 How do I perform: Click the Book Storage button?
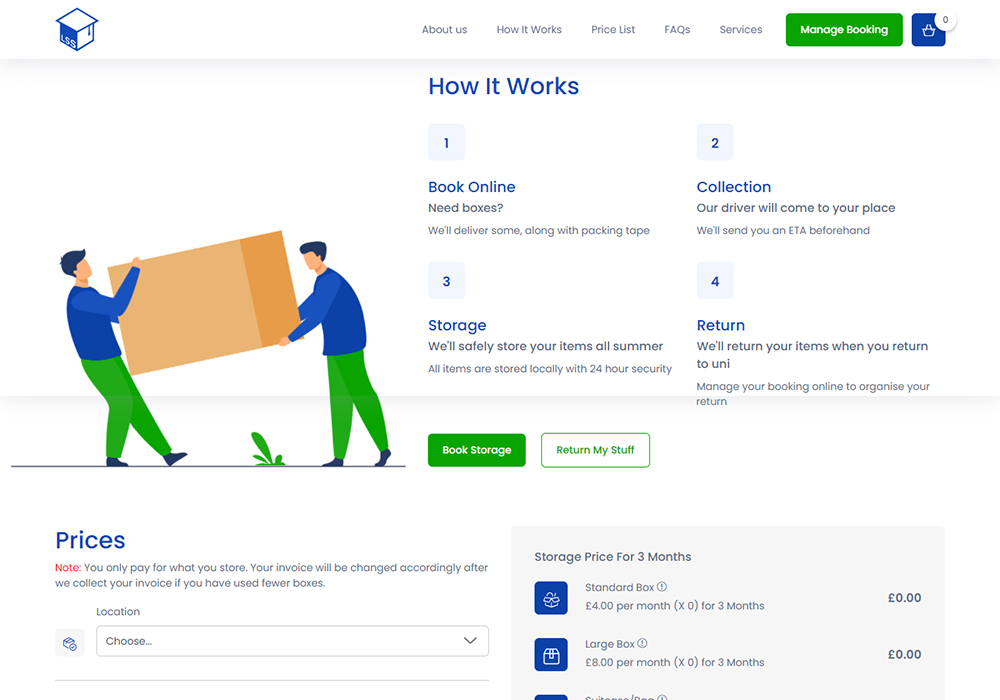click(476, 450)
